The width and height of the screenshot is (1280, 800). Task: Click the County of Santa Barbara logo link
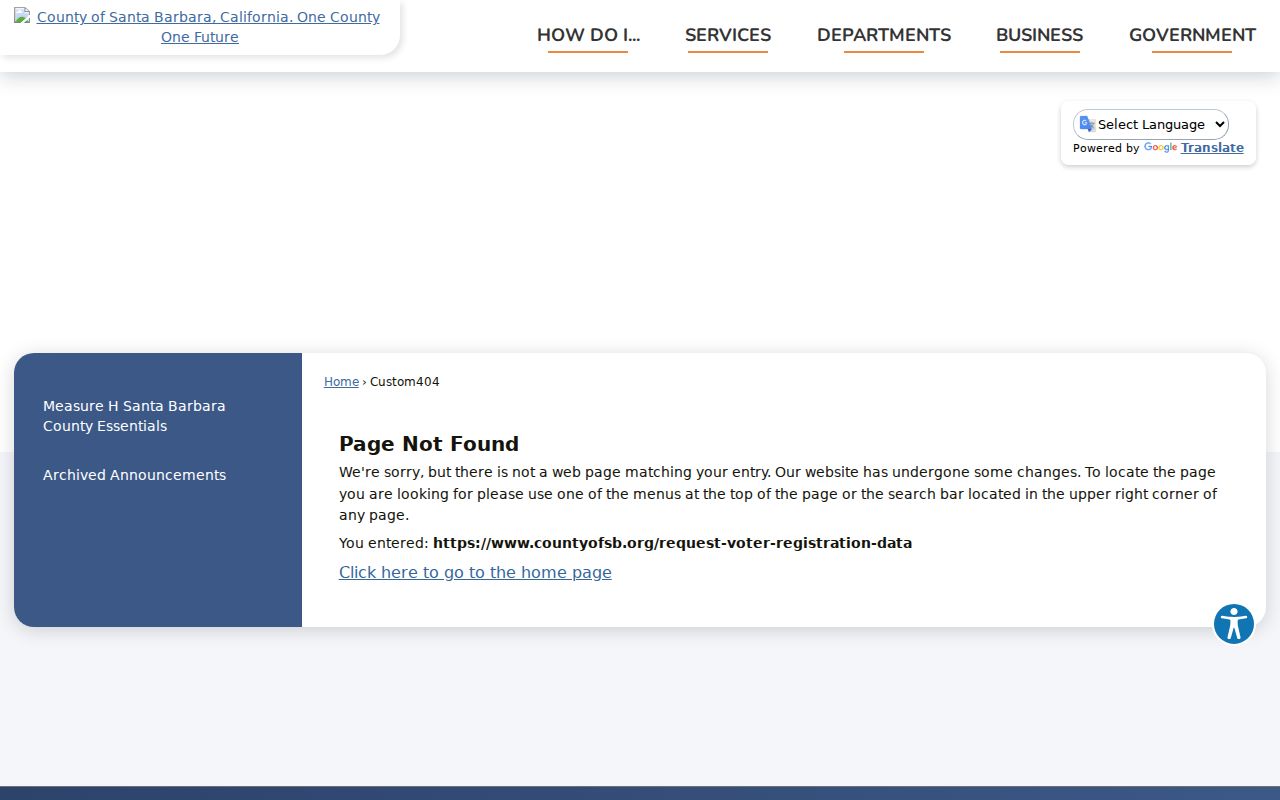(x=199, y=27)
